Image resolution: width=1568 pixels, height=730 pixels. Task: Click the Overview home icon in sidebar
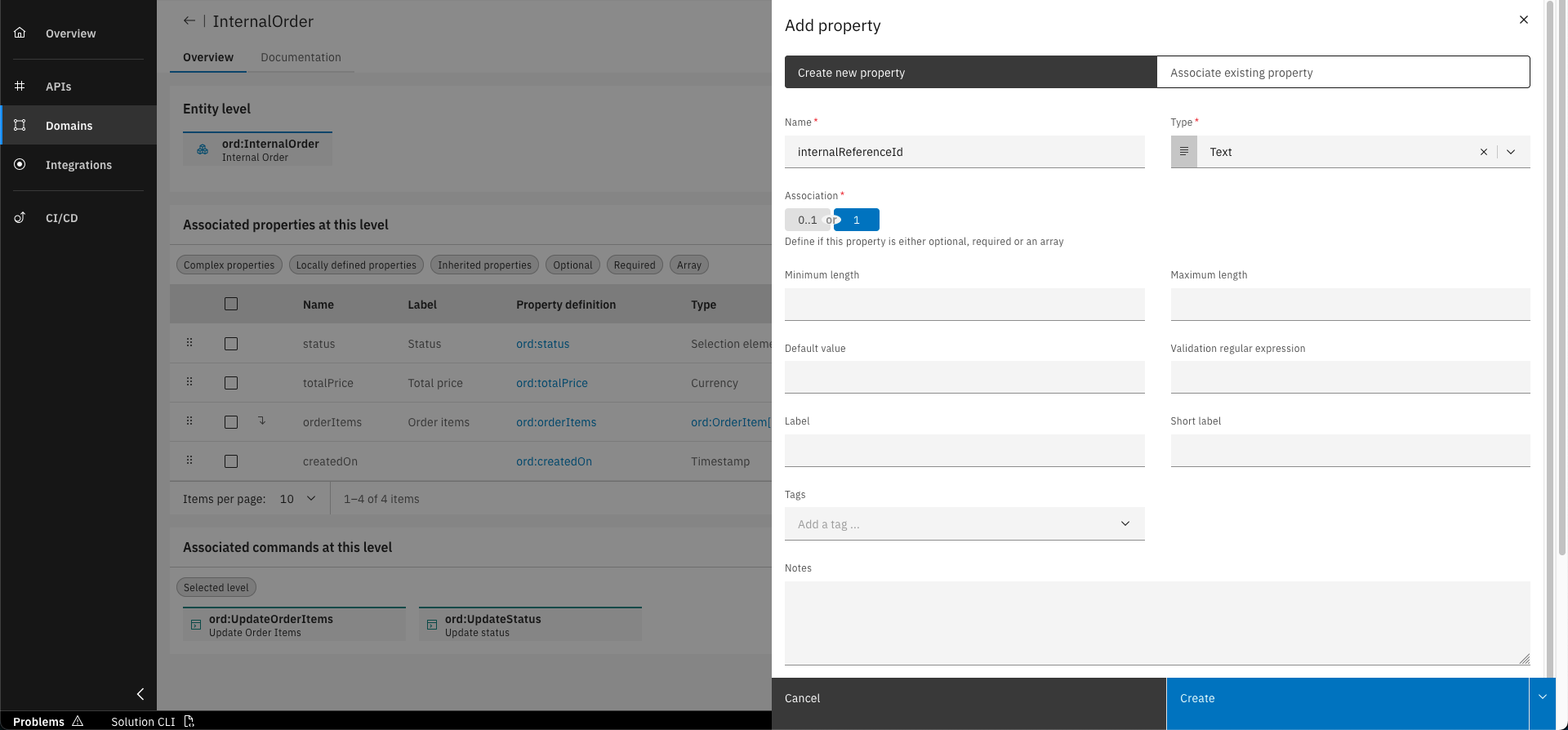[x=20, y=33]
